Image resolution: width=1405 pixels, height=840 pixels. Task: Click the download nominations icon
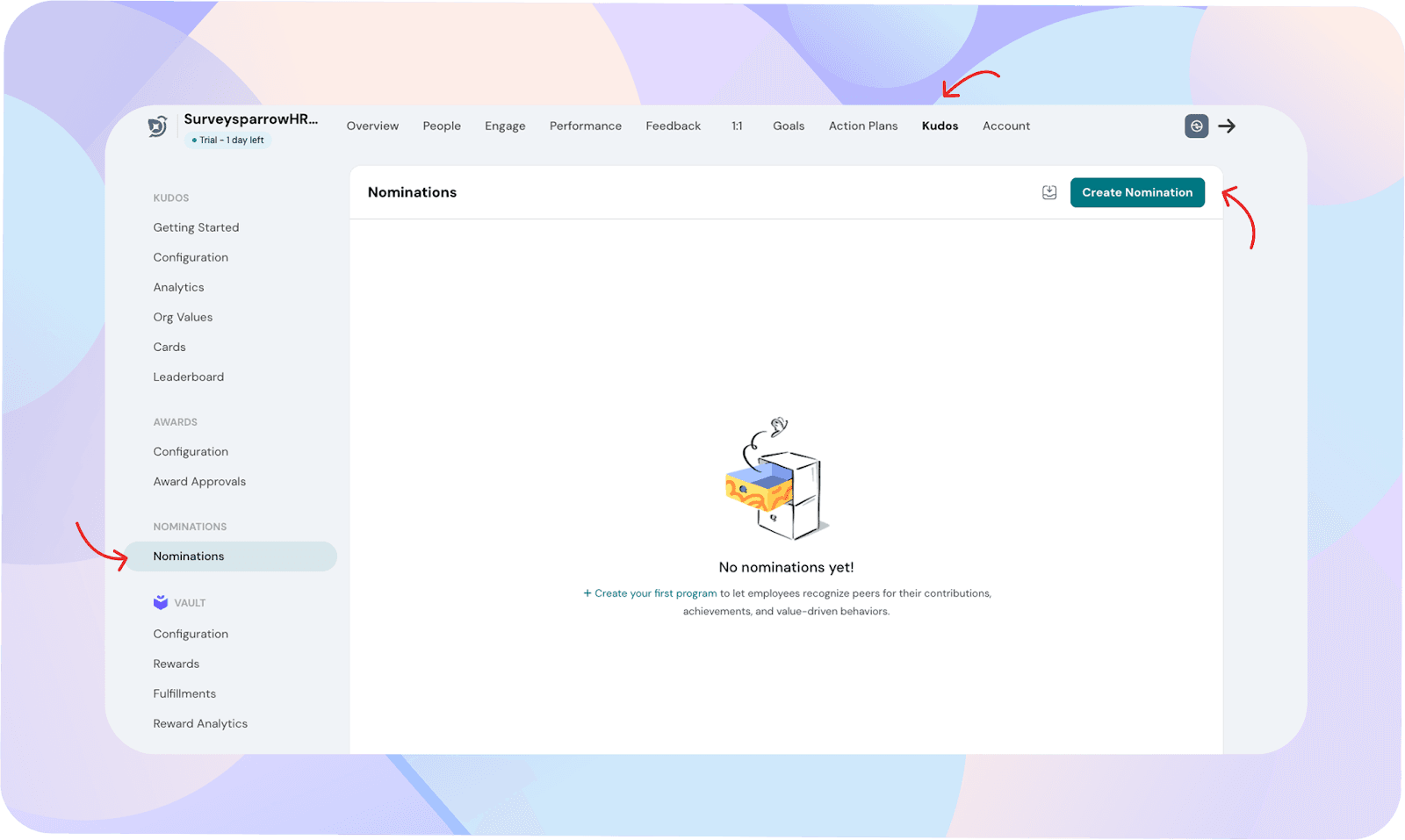(x=1049, y=192)
